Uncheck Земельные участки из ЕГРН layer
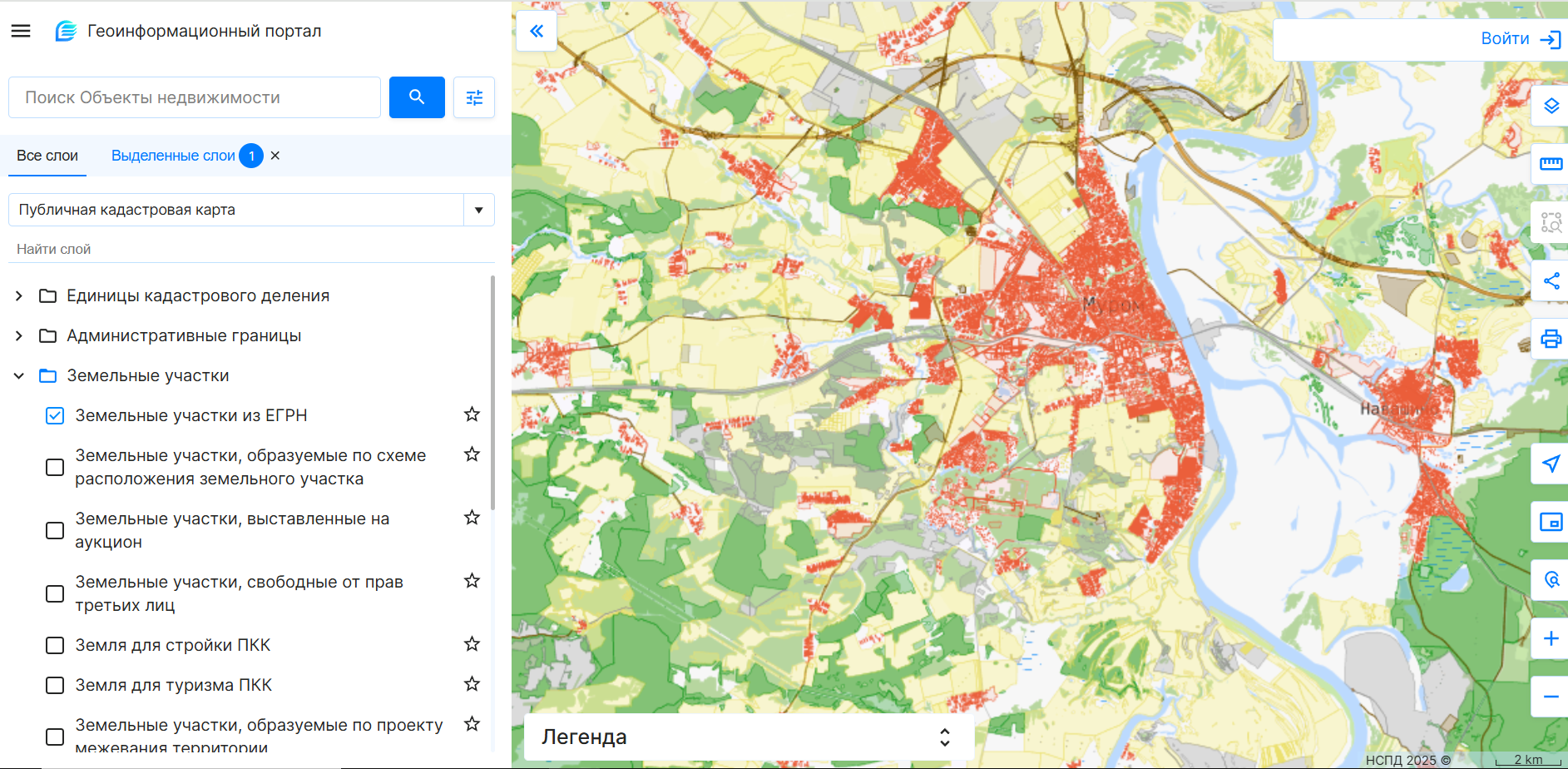The width and height of the screenshot is (1568, 769). pos(55,415)
